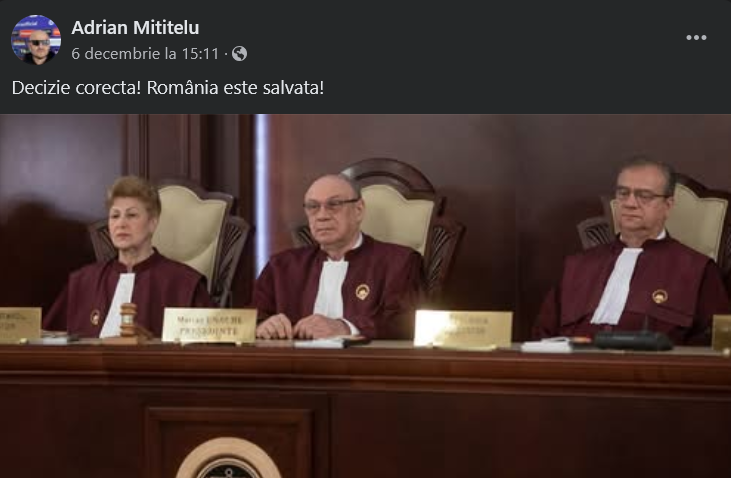This screenshot has height=478, width=731.
Task: Click the gold badge on right judge's robe
Action: point(659,296)
